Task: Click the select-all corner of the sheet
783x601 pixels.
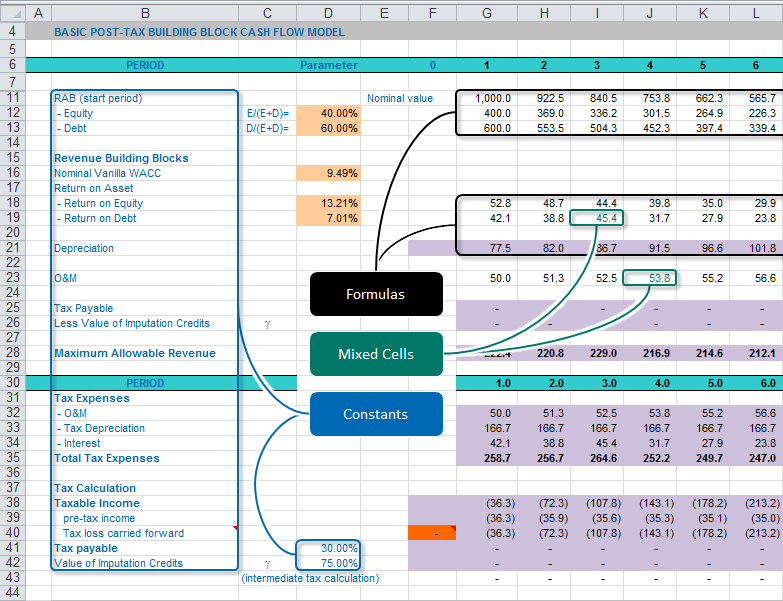Action: [12, 13]
